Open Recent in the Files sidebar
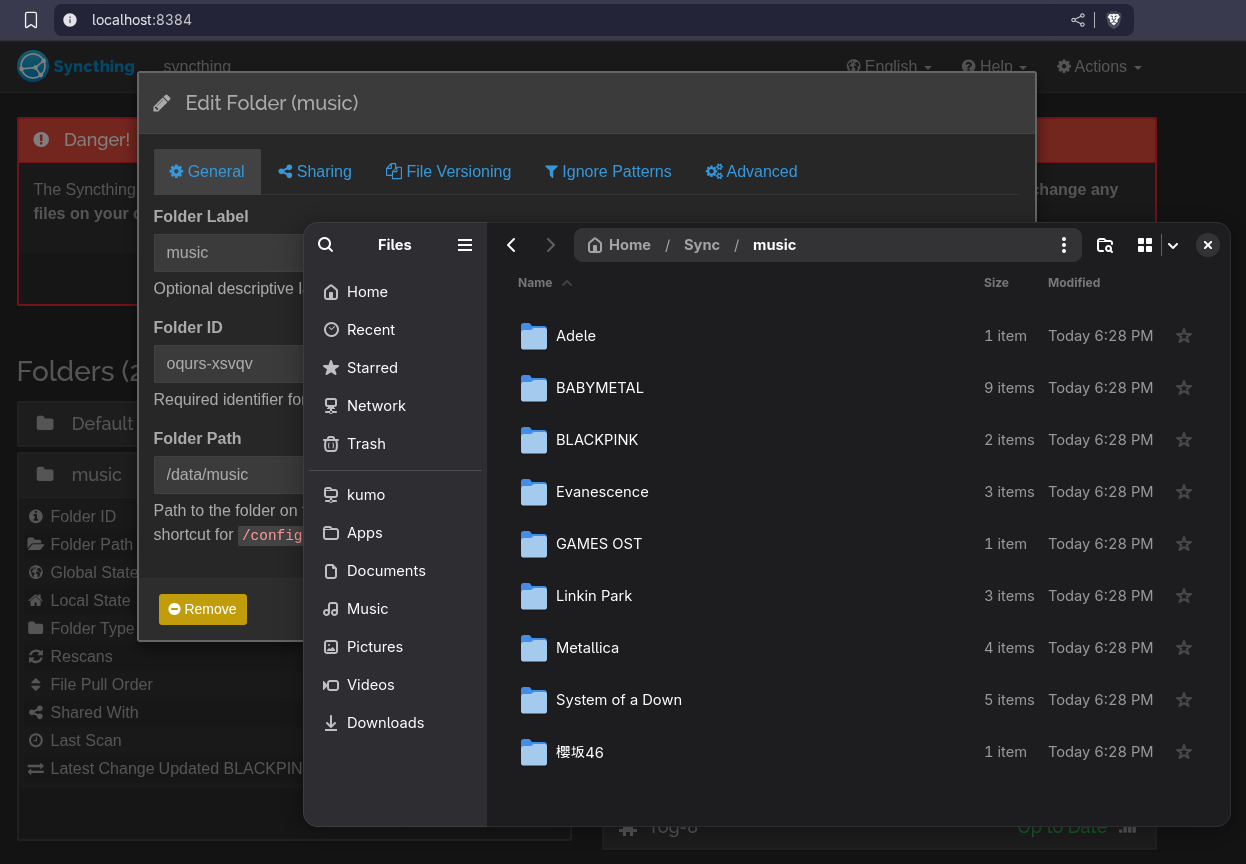The height and width of the screenshot is (864, 1246). 396,330
